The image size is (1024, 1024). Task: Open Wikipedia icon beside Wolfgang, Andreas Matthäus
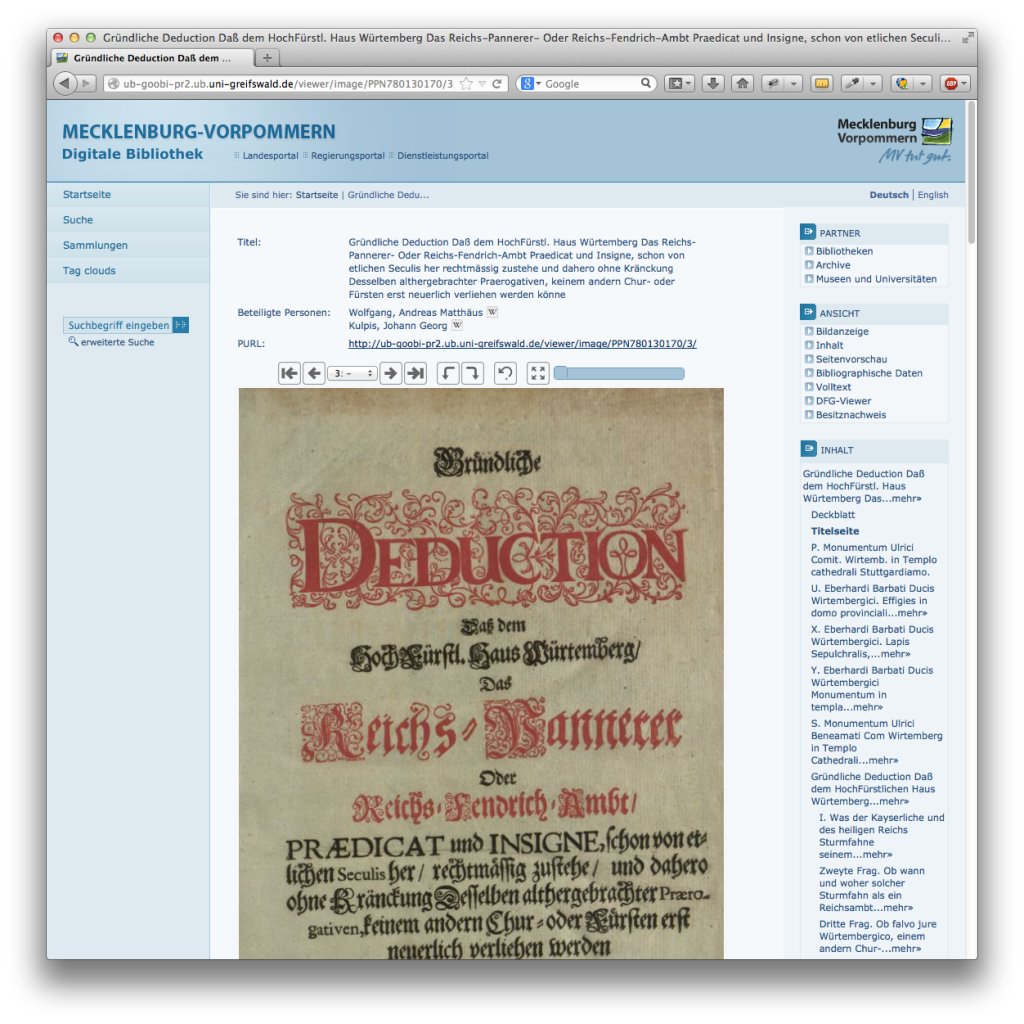point(492,312)
